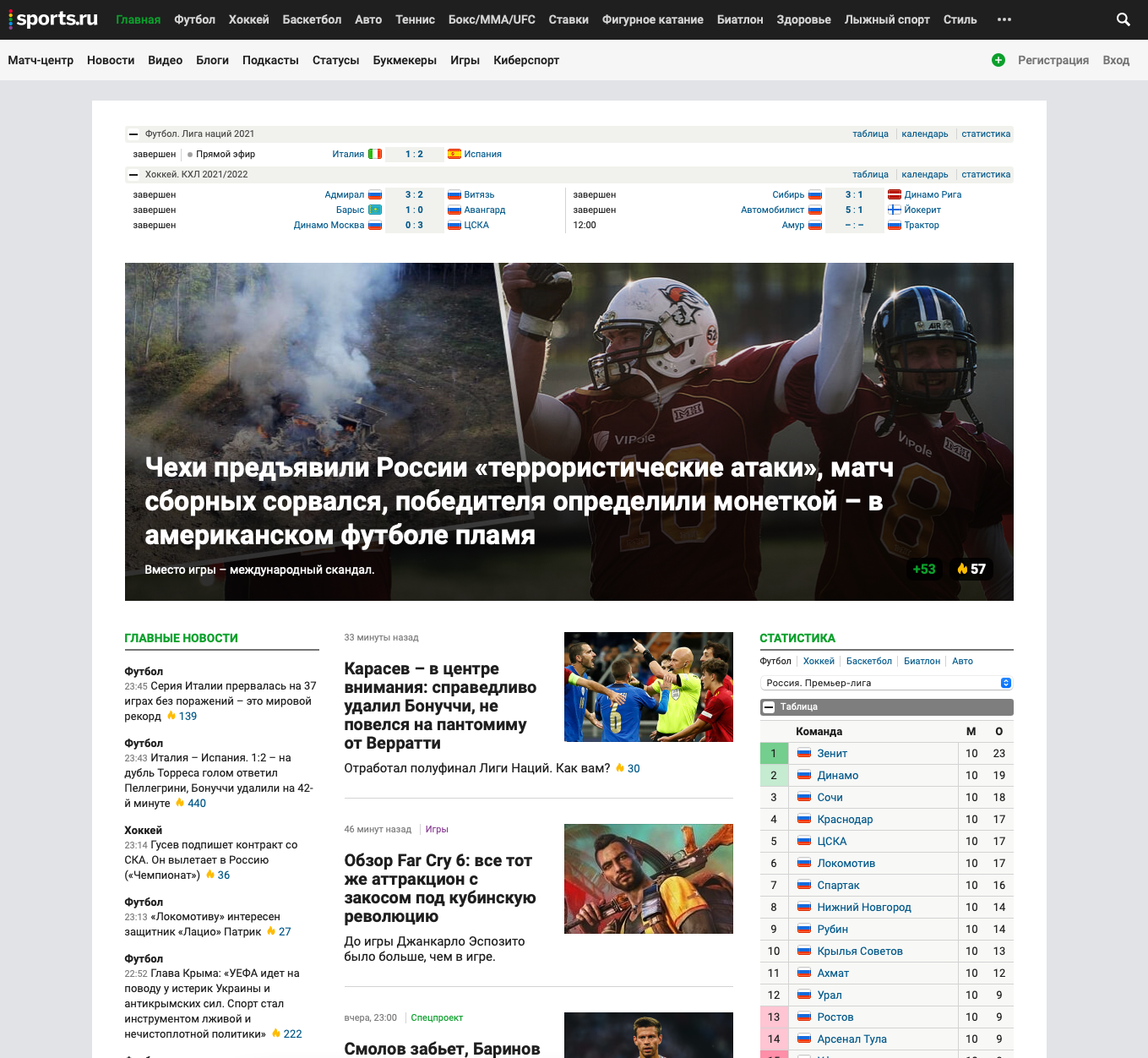Screen dimensions: 1148x1058
Task: Collapse the Футбол Лига наций 2021 block
Action: (133, 134)
